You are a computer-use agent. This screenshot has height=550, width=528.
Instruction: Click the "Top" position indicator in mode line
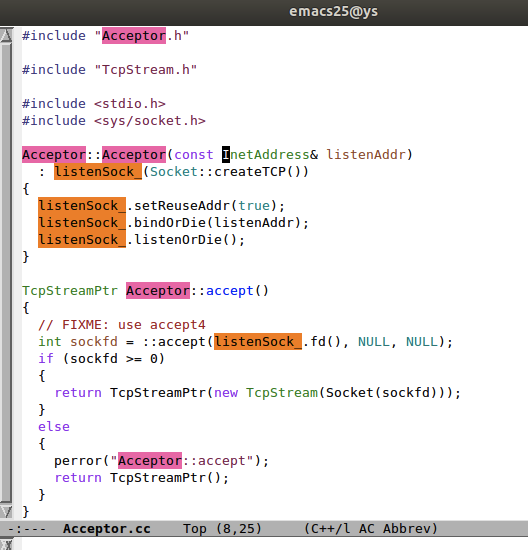(194, 529)
